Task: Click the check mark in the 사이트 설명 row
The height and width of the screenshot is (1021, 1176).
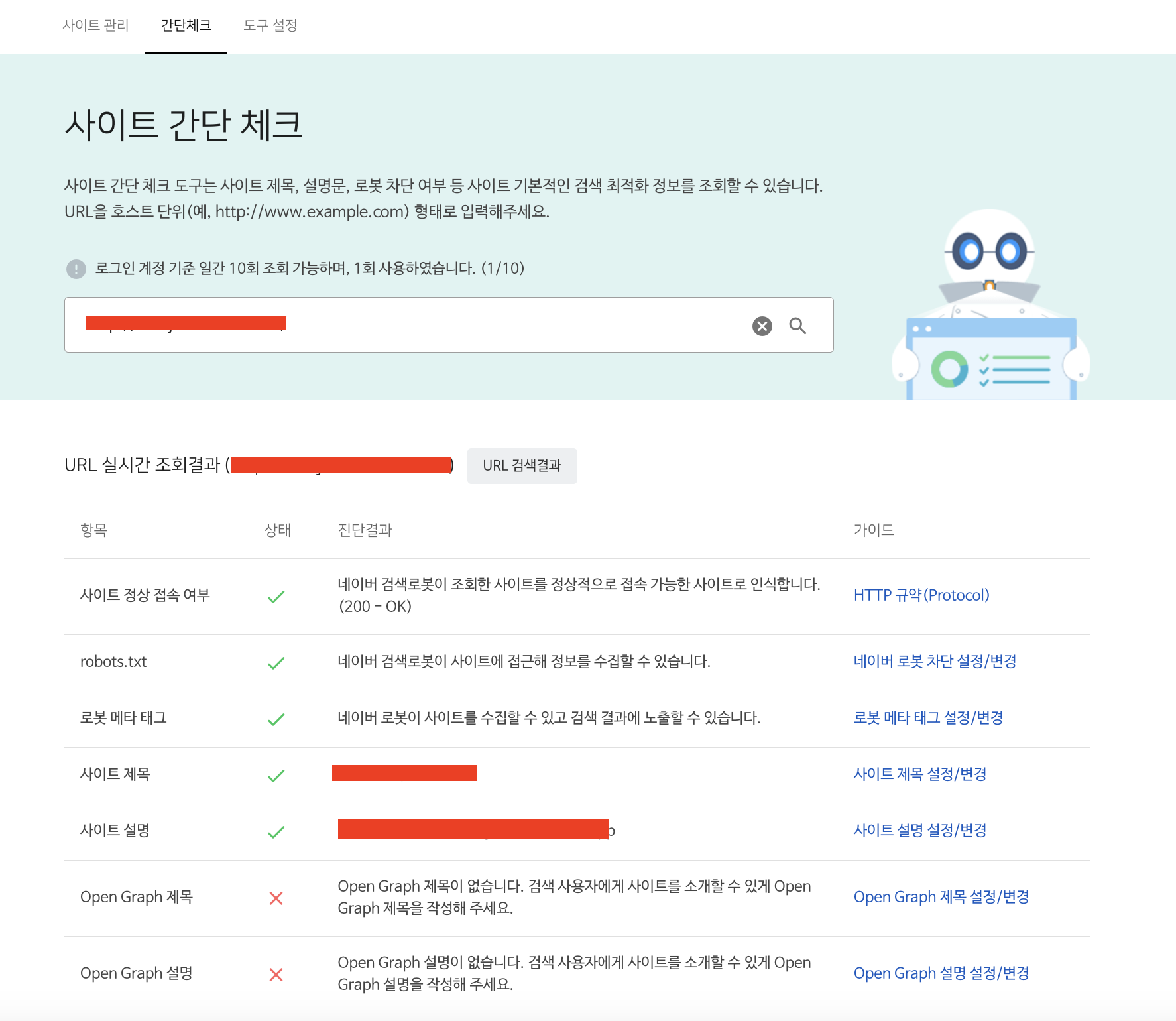Action: (276, 832)
